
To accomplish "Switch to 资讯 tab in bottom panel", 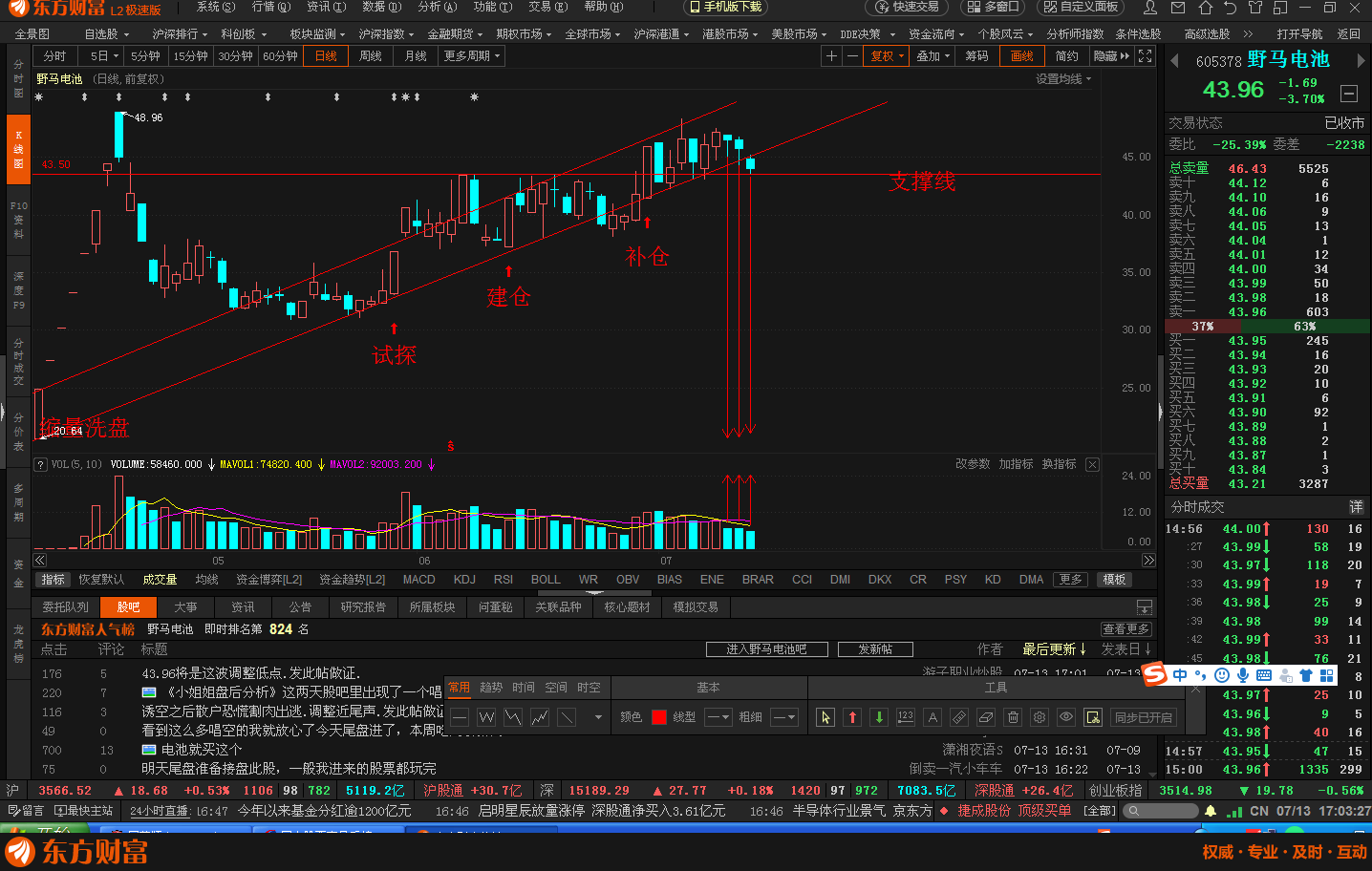I will [x=243, y=607].
